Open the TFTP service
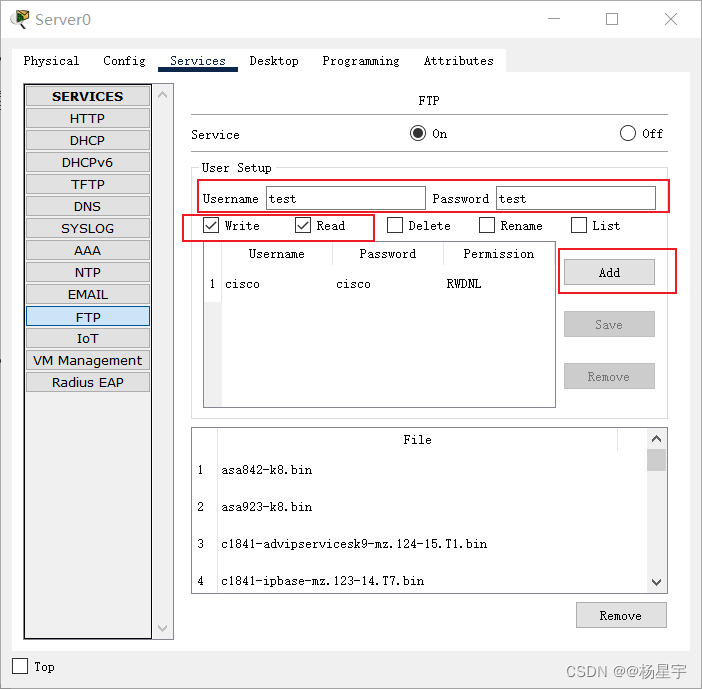This screenshot has height=689, width=702. [88, 184]
